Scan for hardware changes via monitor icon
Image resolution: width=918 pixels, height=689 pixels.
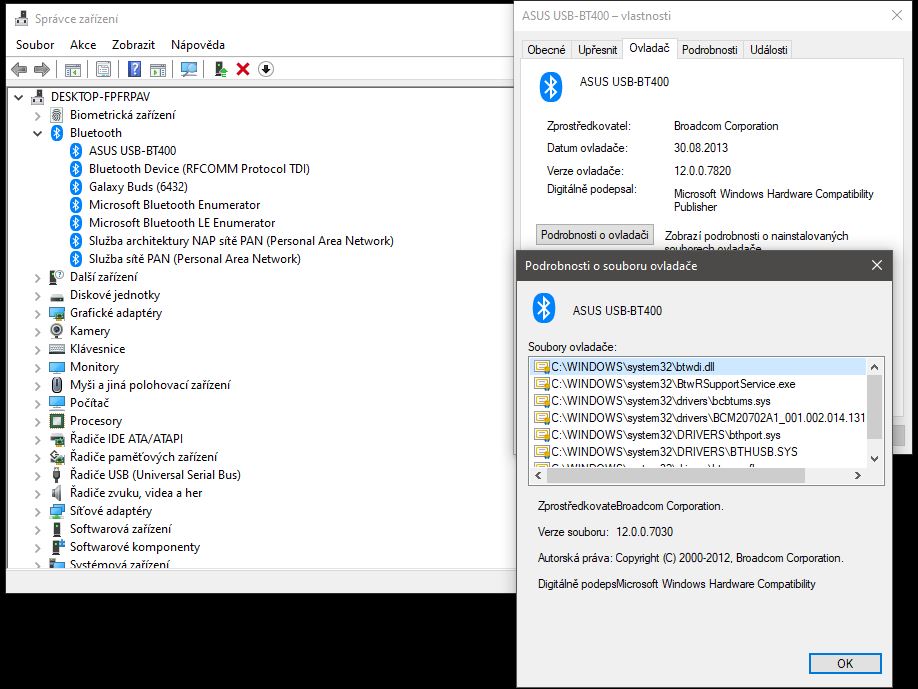[x=189, y=69]
